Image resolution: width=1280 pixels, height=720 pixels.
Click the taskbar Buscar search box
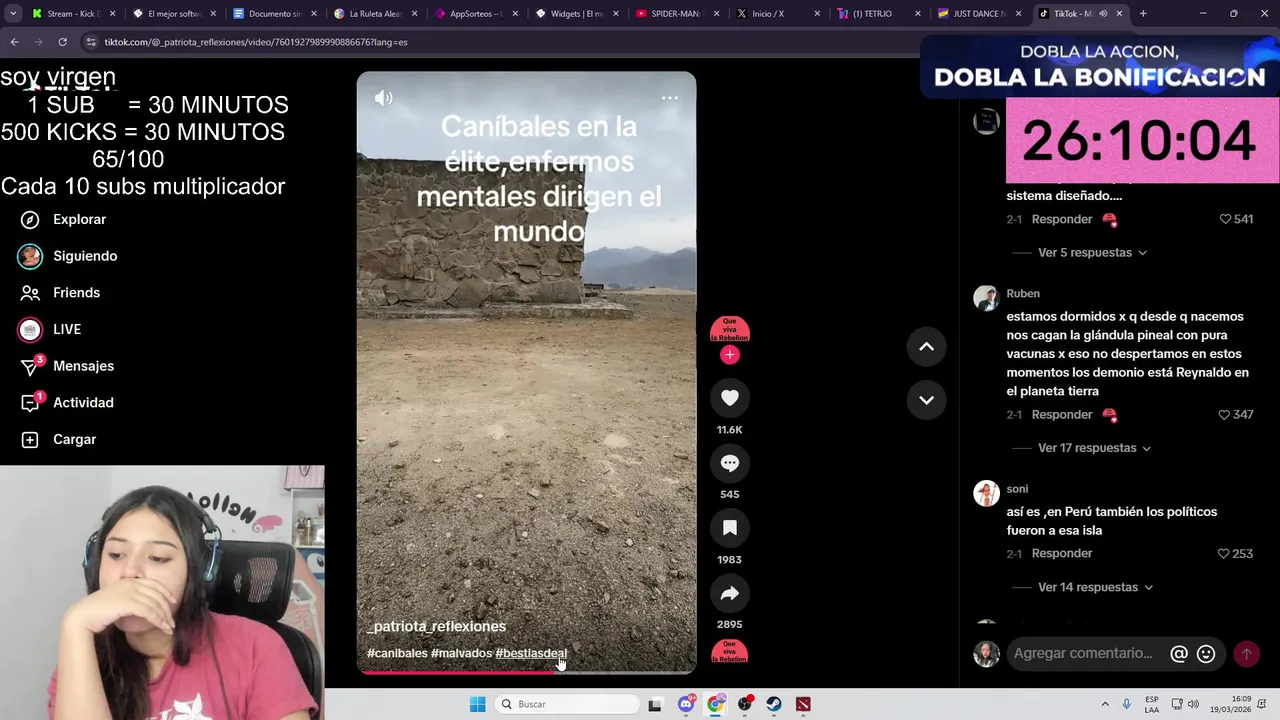[567, 704]
